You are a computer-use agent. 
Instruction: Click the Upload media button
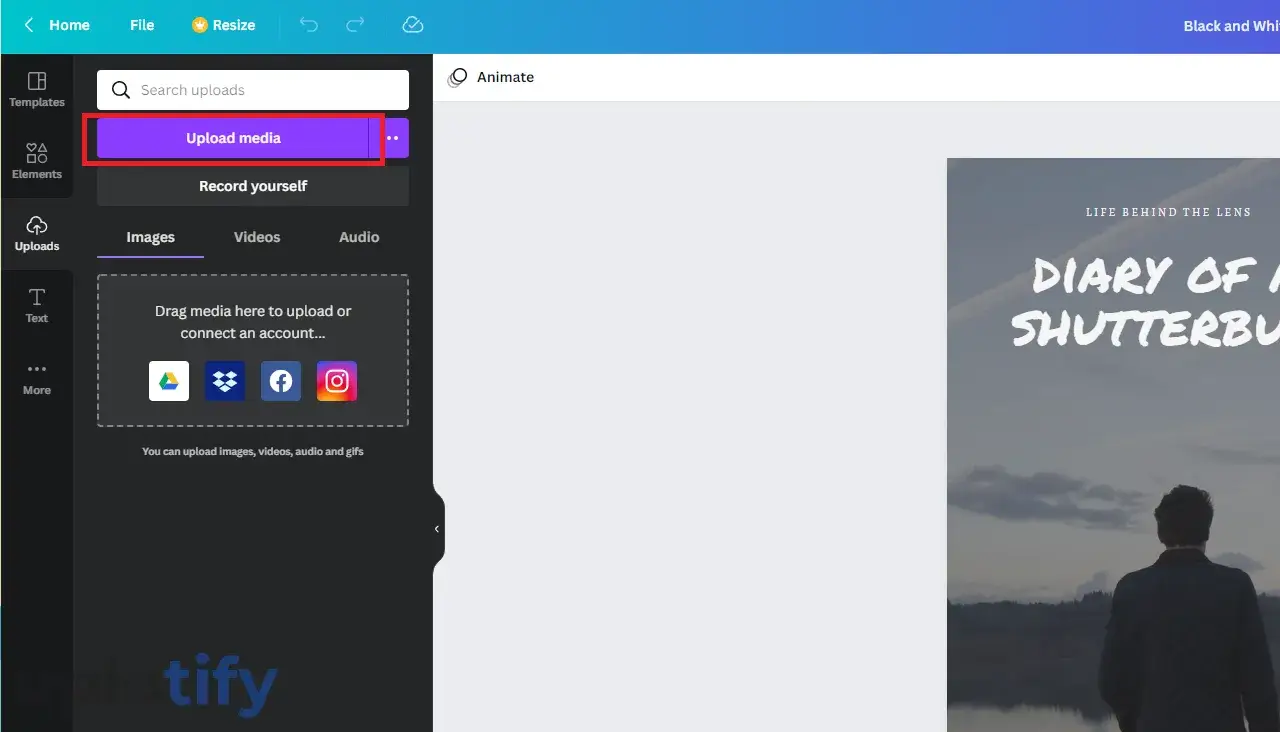[x=233, y=138]
